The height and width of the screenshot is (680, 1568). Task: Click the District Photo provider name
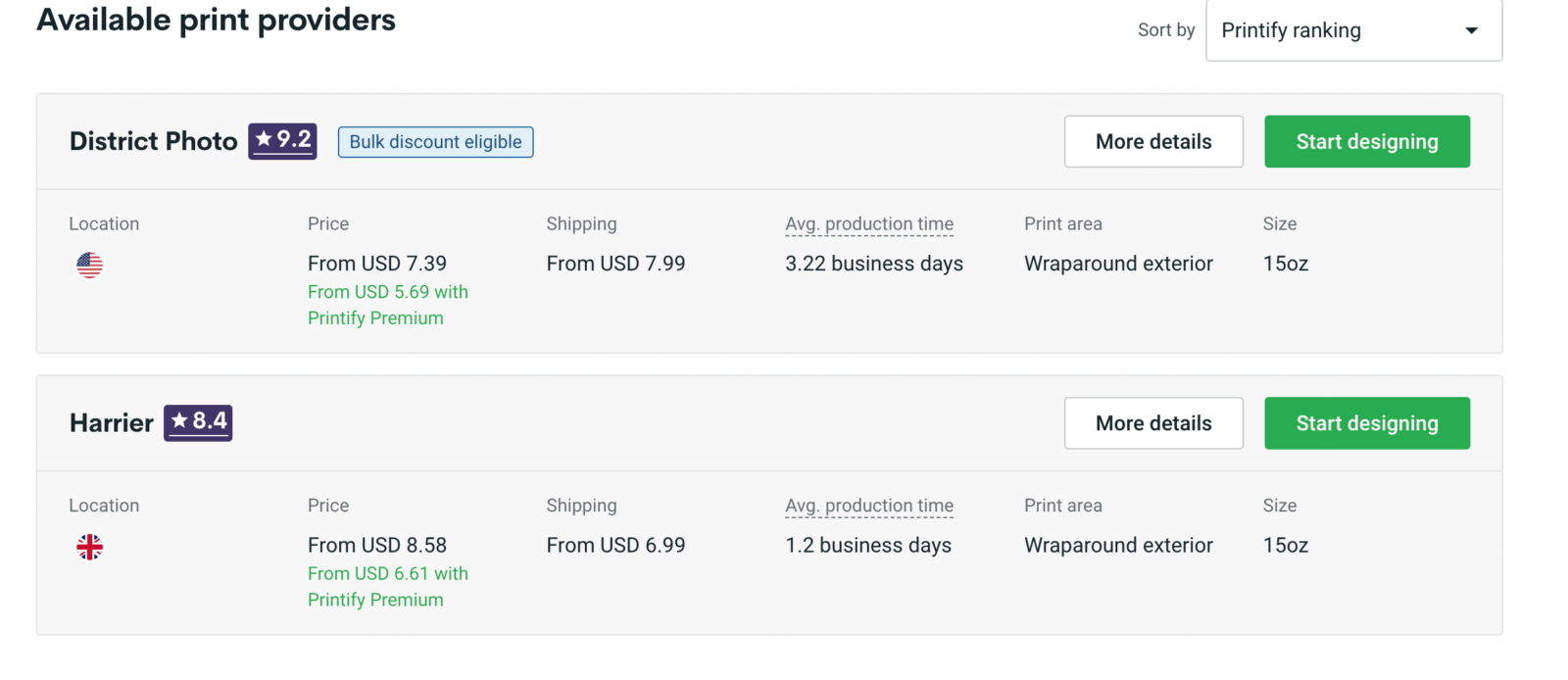click(x=153, y=142)
